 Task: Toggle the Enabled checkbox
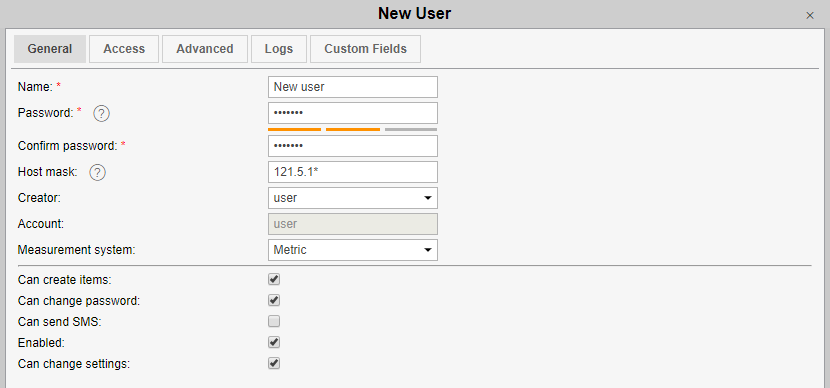[274, 342]
